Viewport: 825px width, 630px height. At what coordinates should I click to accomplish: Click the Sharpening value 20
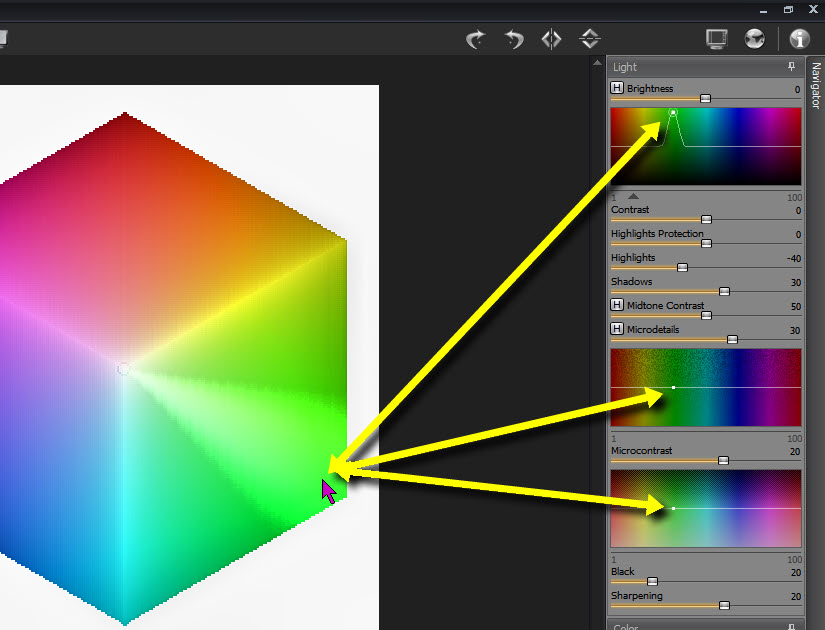796,596
